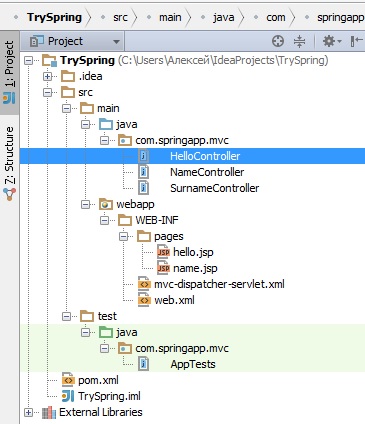Click the webapp web folder icon

pos(106,204)
